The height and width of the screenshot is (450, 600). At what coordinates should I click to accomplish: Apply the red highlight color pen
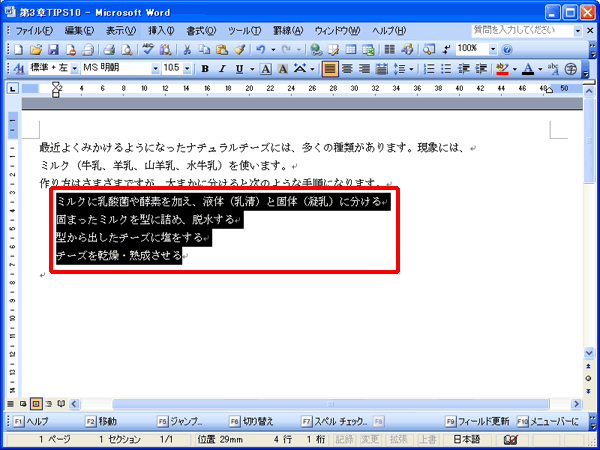point(502,69)
